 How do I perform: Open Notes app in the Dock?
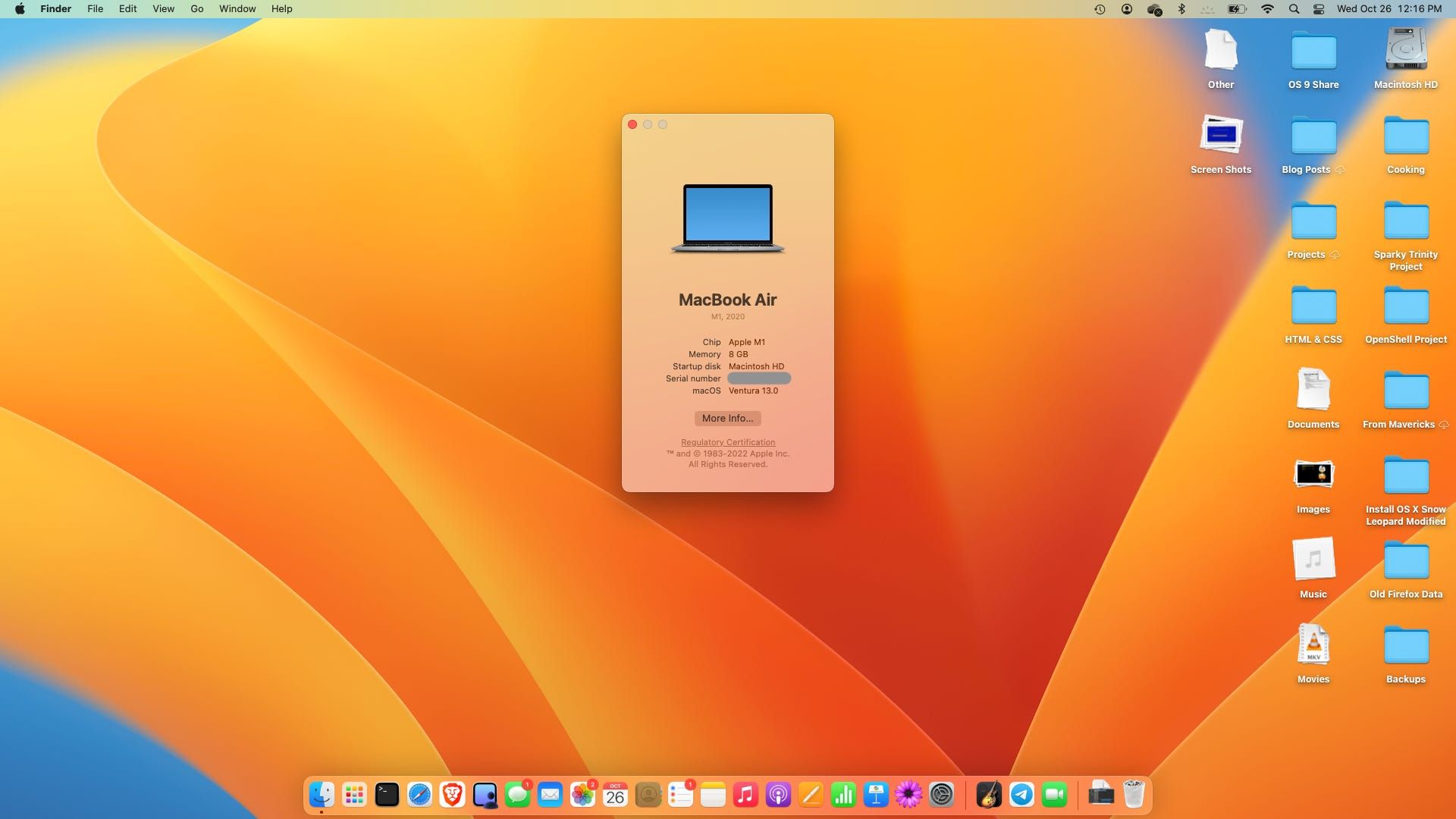(713, 795)
